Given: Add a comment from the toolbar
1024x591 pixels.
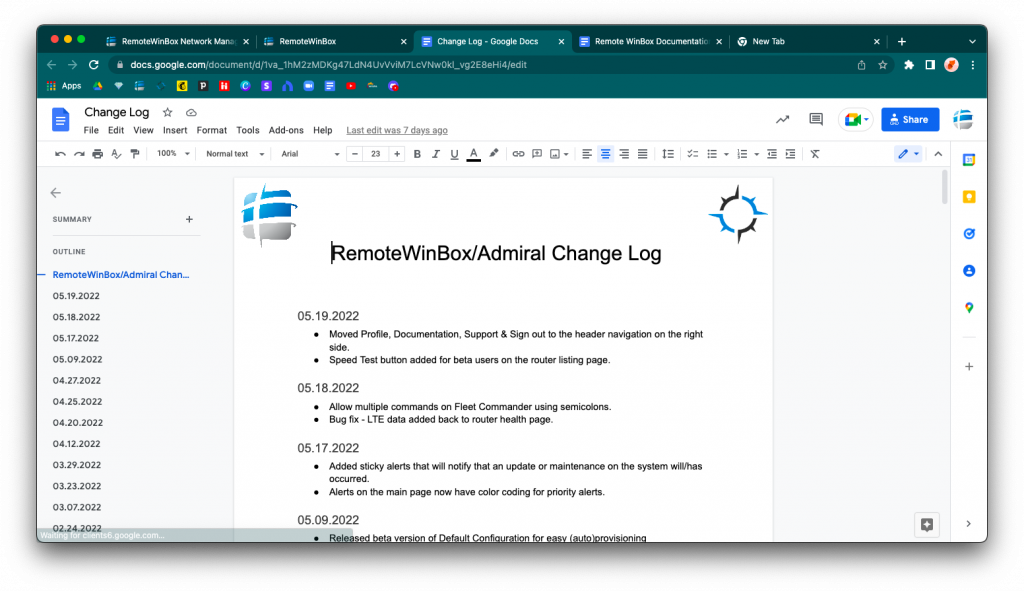Looking at the screenshot, I should (537, 154).
